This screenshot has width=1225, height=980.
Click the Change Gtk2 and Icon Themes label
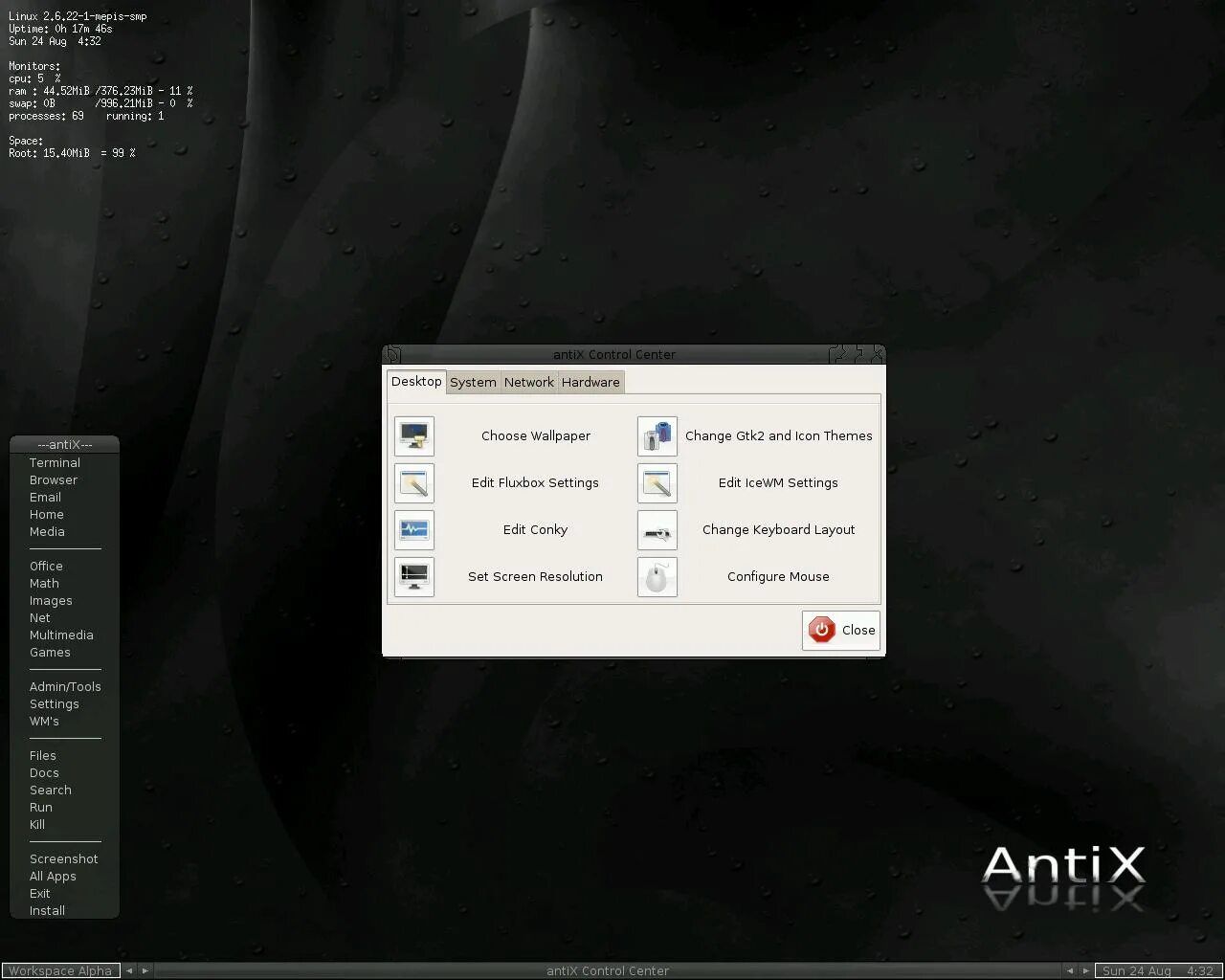[x=778, y=436]
